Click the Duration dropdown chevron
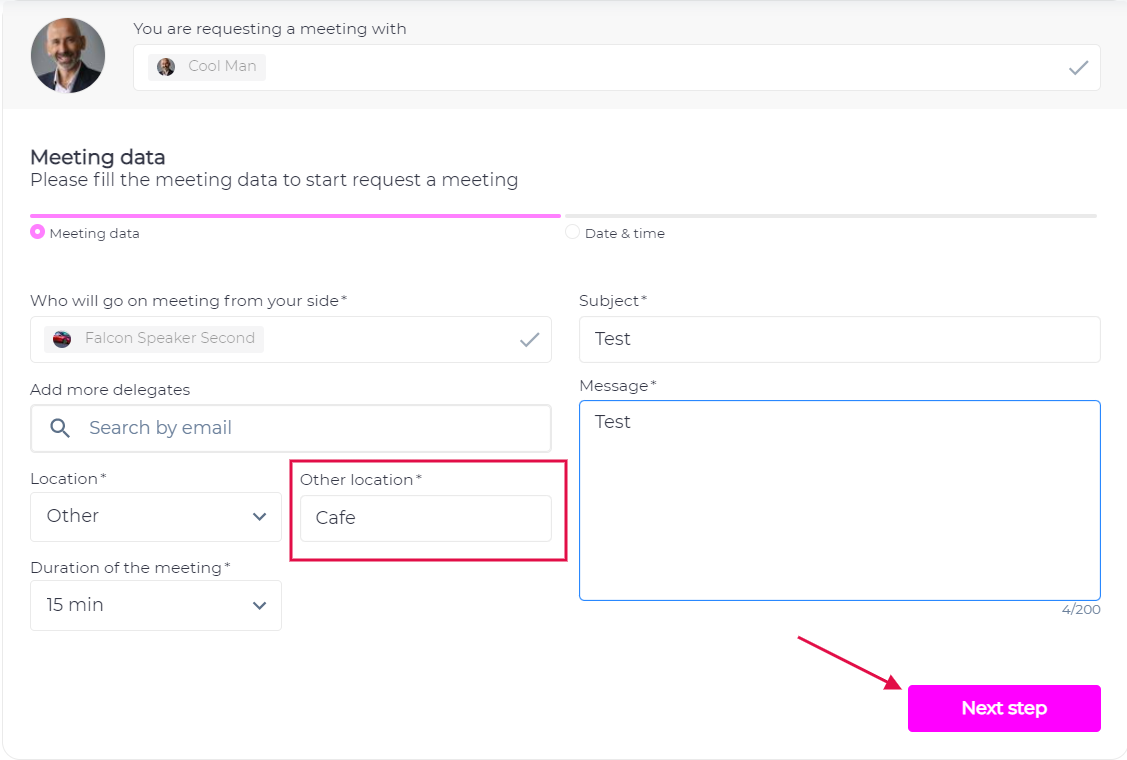 [x=259, y=606]
